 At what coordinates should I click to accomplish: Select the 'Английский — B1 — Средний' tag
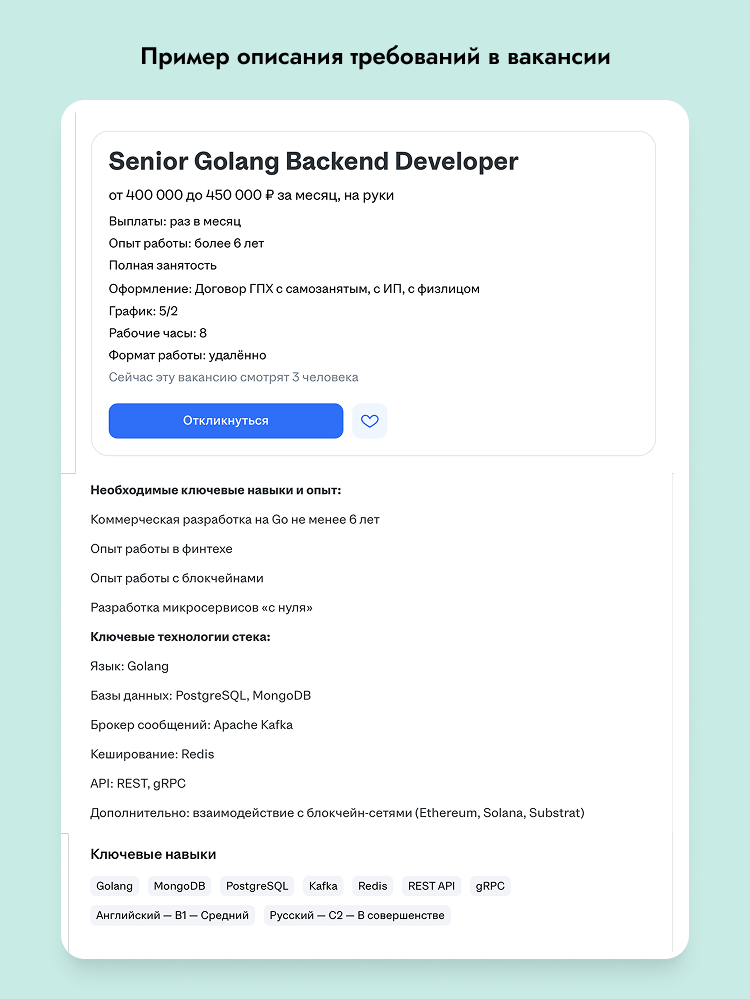click(172, 915)
